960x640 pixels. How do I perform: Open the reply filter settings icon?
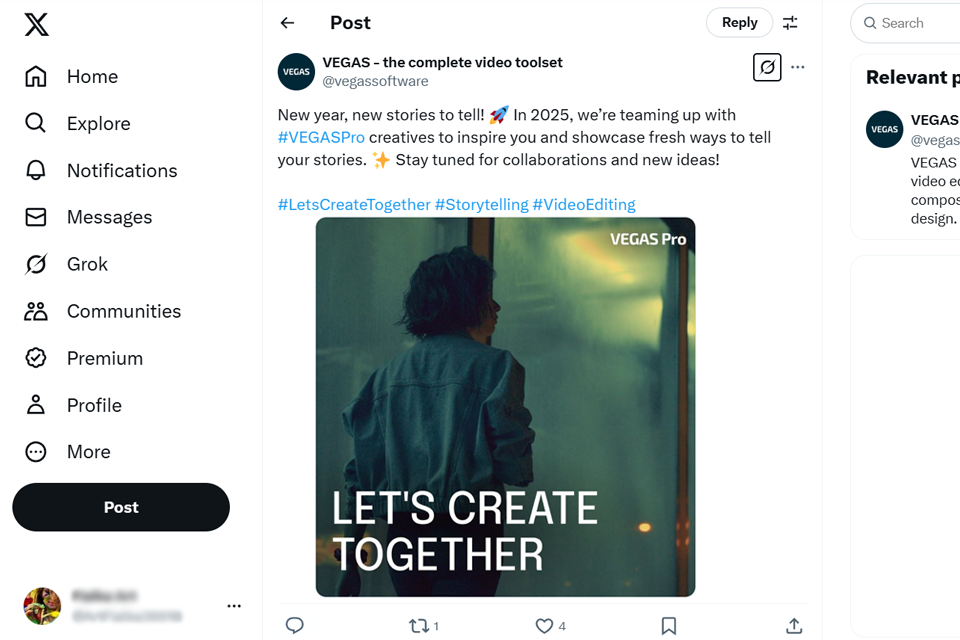pyautogui.click(x=790, y=23)
